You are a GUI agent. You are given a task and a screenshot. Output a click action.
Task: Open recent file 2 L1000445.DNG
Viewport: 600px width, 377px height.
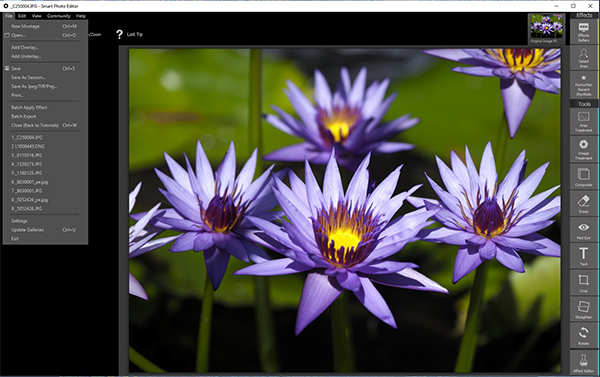[45, 147]
